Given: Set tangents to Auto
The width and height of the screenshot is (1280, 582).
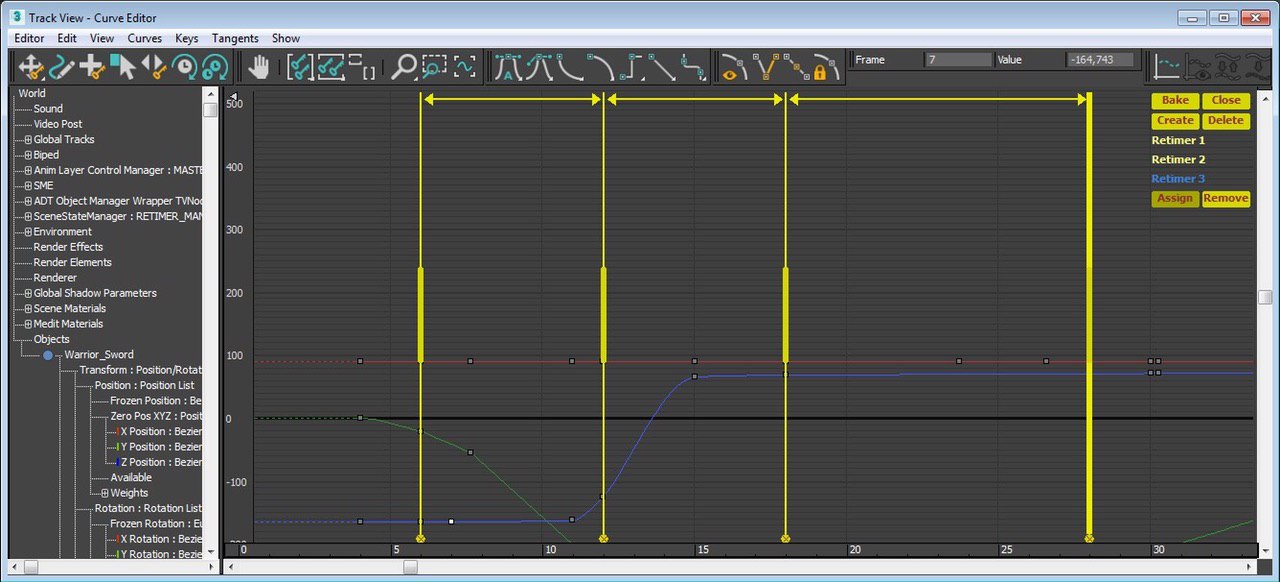Looking at the screenshot, I should [509, 67].
